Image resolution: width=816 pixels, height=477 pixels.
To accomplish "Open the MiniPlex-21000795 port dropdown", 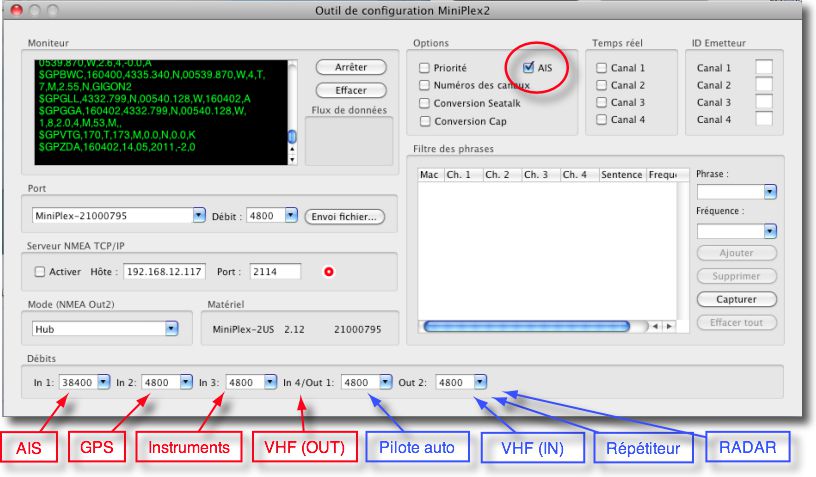I will [199, 215].
